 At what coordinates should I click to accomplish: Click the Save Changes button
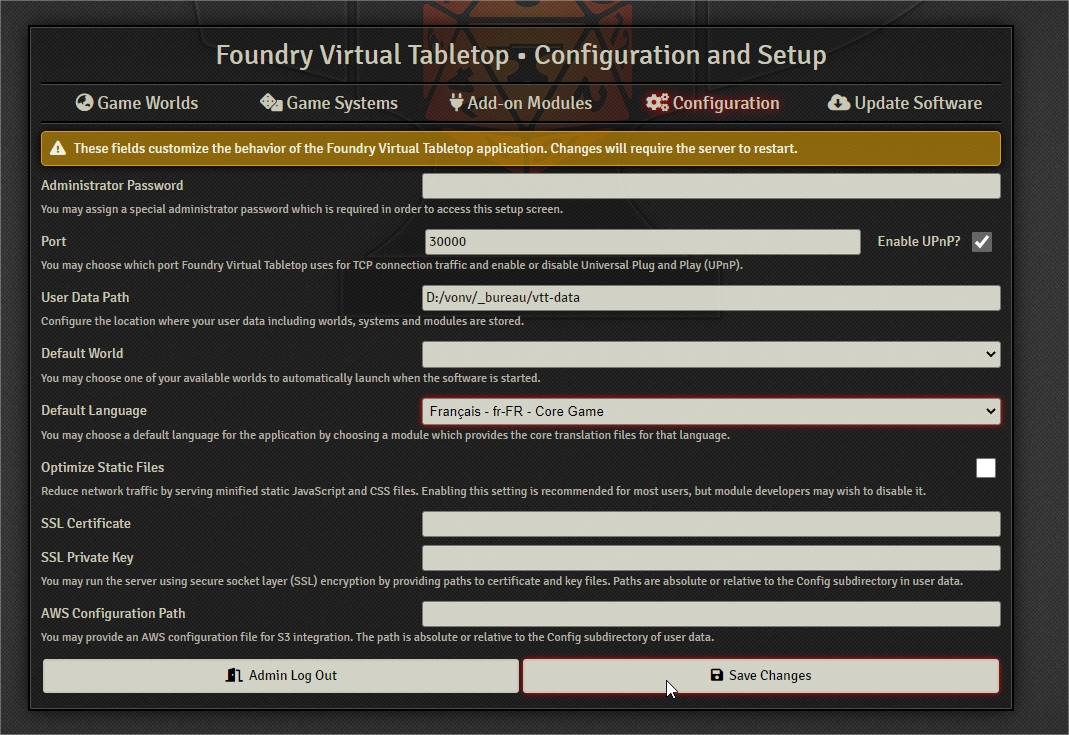click(761, 676)
